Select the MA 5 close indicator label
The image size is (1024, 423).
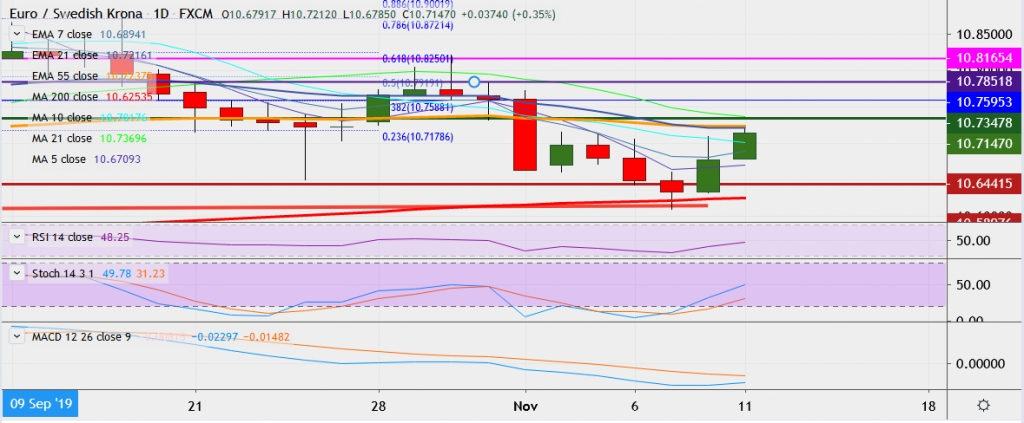(59, 159)
